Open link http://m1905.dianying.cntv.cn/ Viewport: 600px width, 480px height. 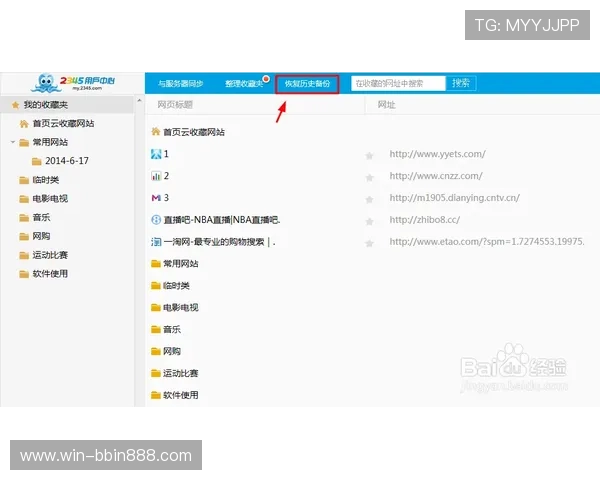pos(455,198)
